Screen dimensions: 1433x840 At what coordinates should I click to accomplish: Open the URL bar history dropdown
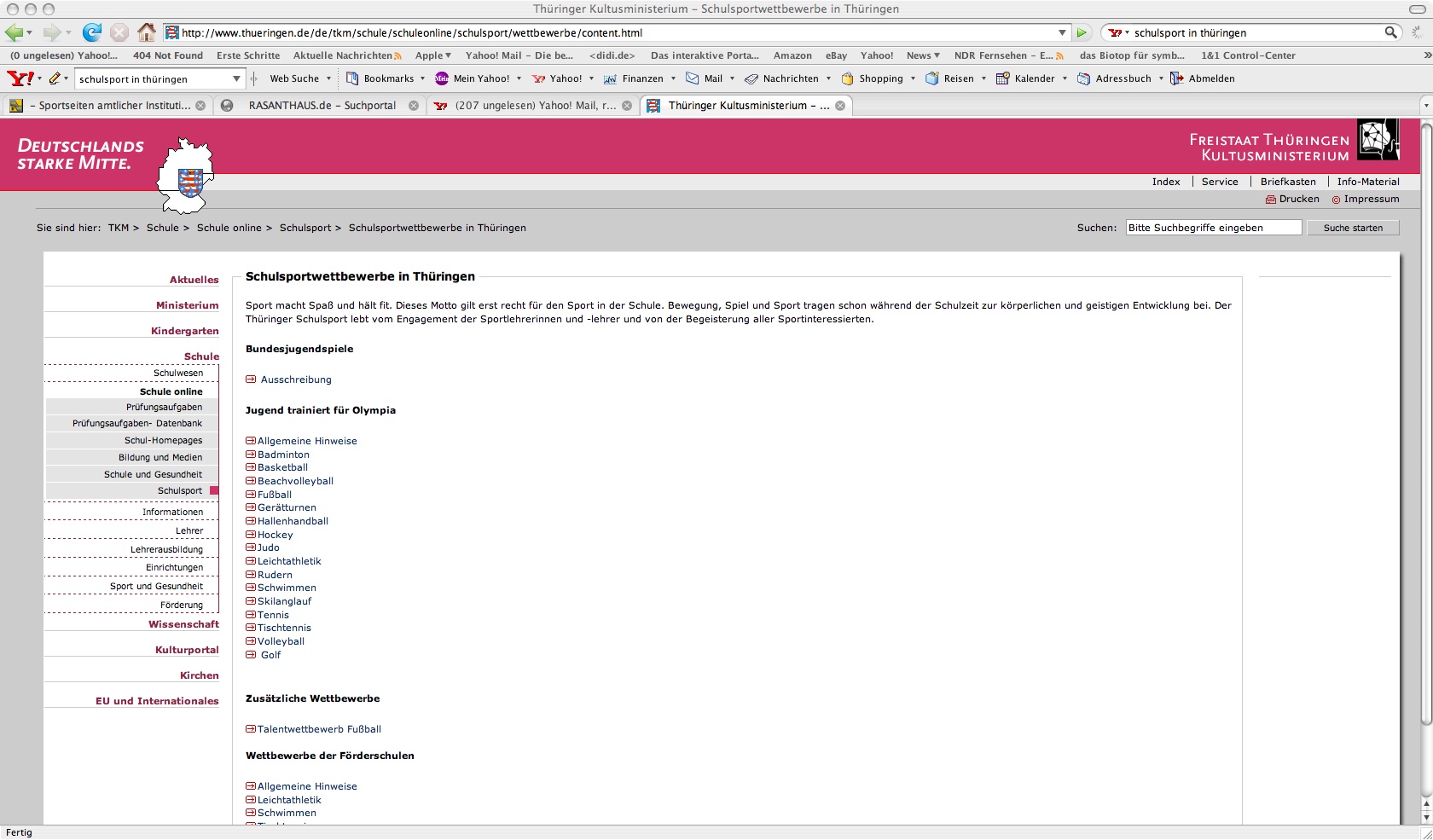tap(1062, 32)
